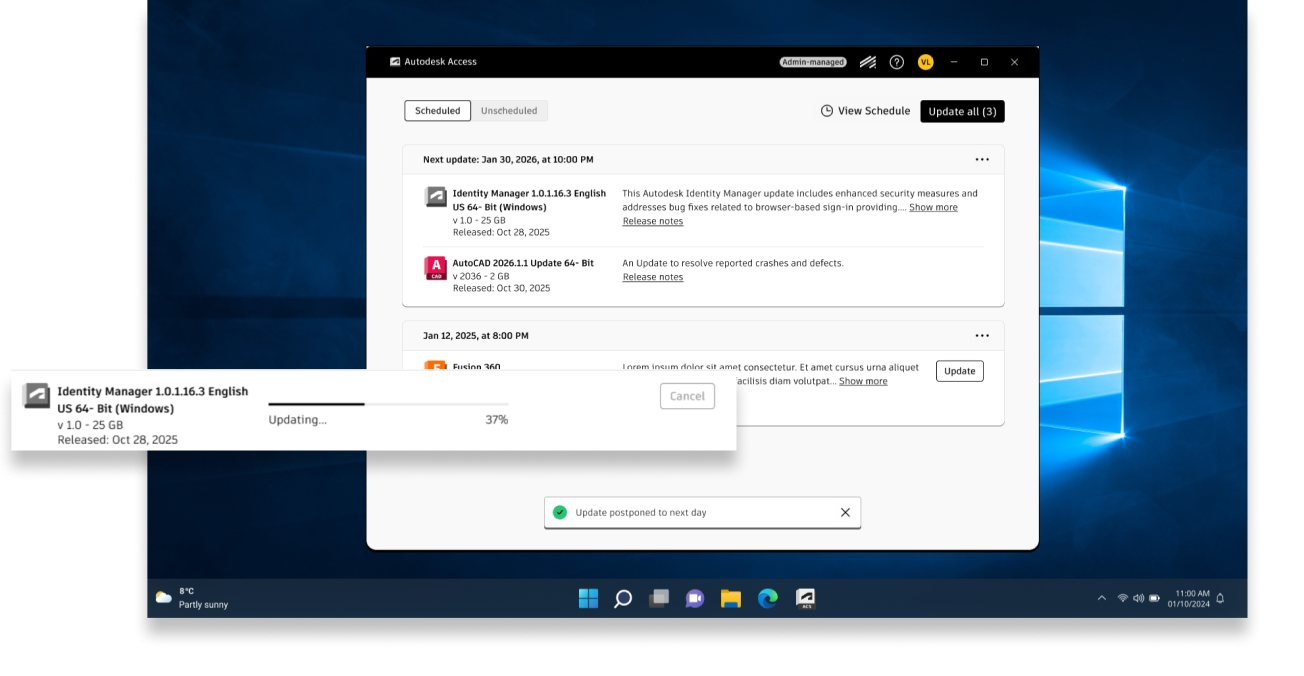Click the Admin-managed badge

coord(813,62)
